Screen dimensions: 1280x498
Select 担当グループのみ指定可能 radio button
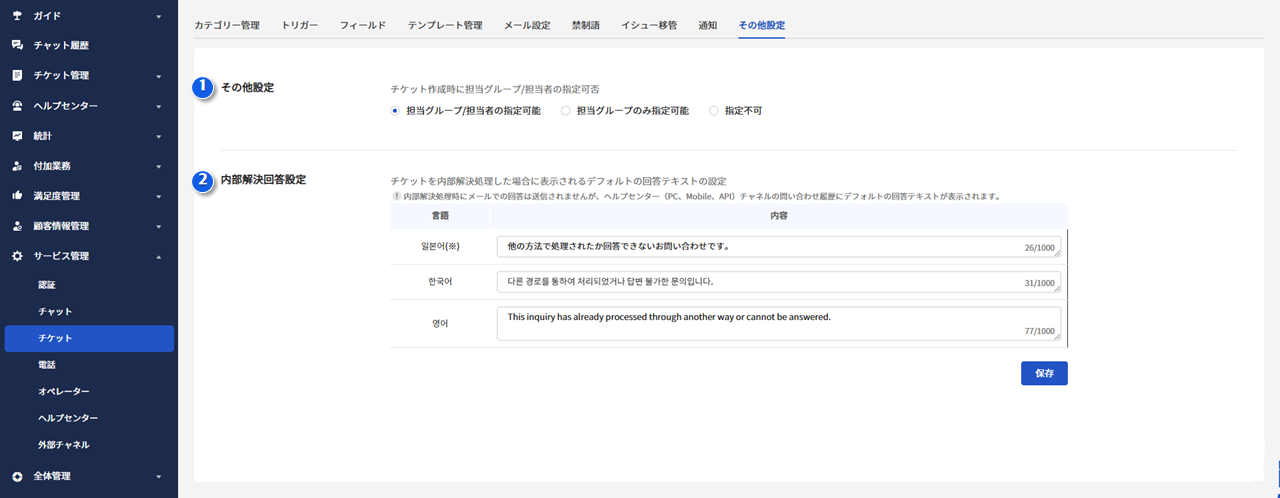click(x=566, y=110)
